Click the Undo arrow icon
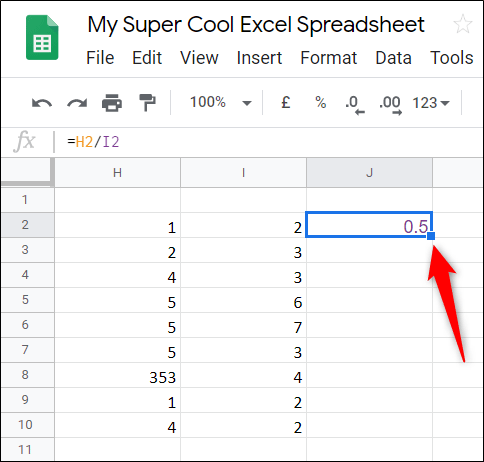Screen dimensions: 484x462 42,103
